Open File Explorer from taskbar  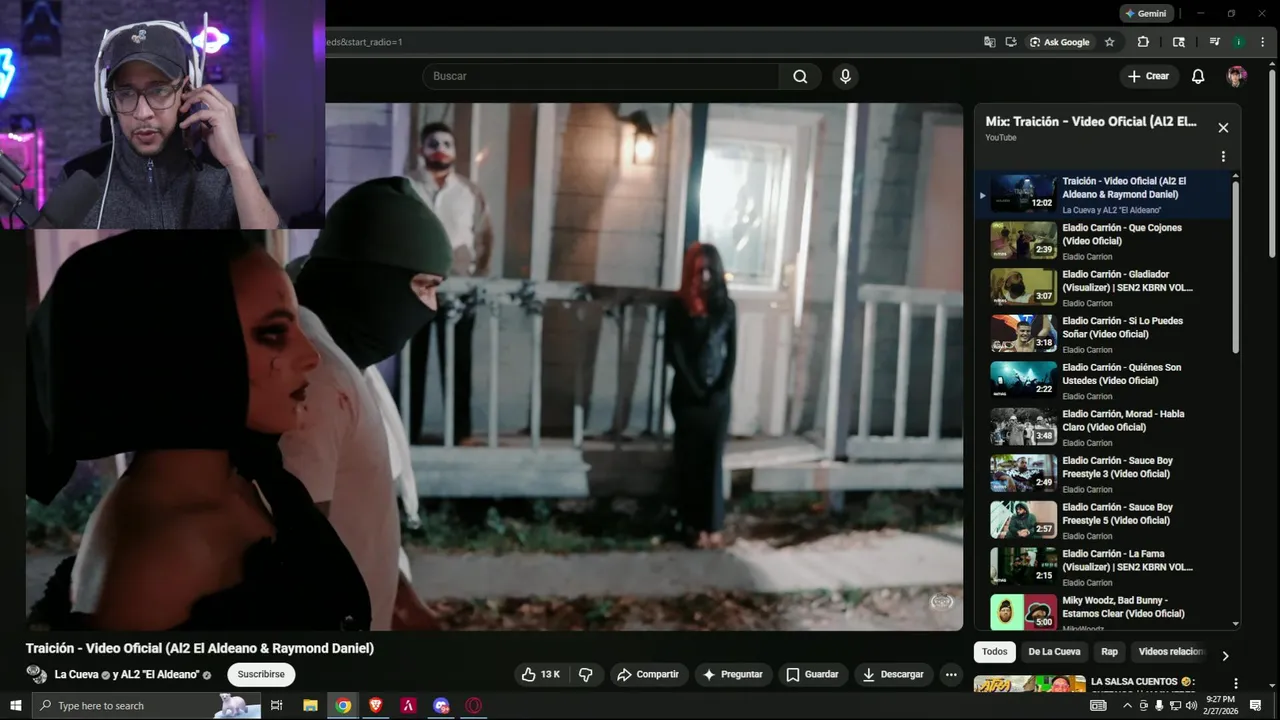click(310, 706)
